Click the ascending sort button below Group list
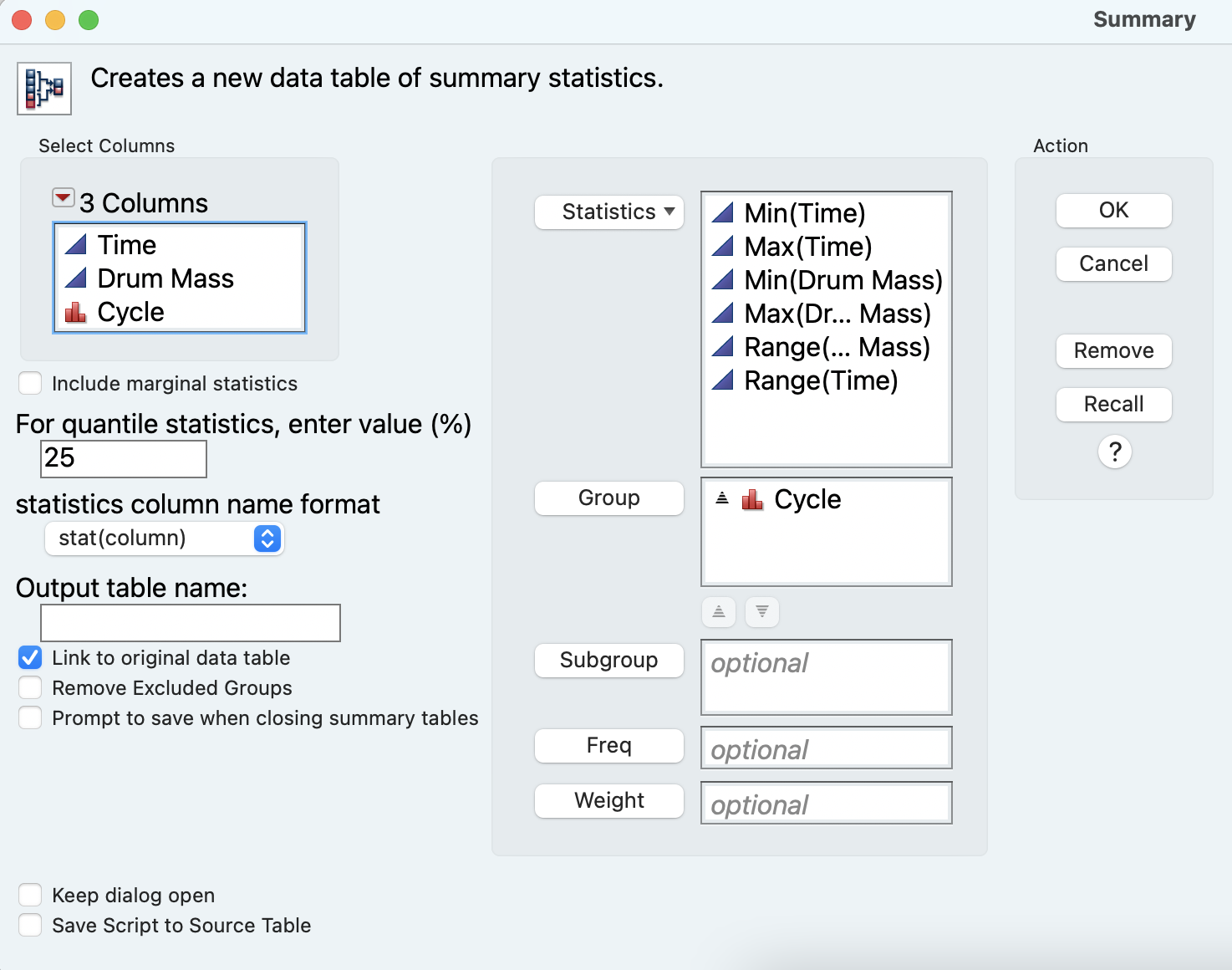This screenshot has height=970, width=1232. [x=719, y=612]
